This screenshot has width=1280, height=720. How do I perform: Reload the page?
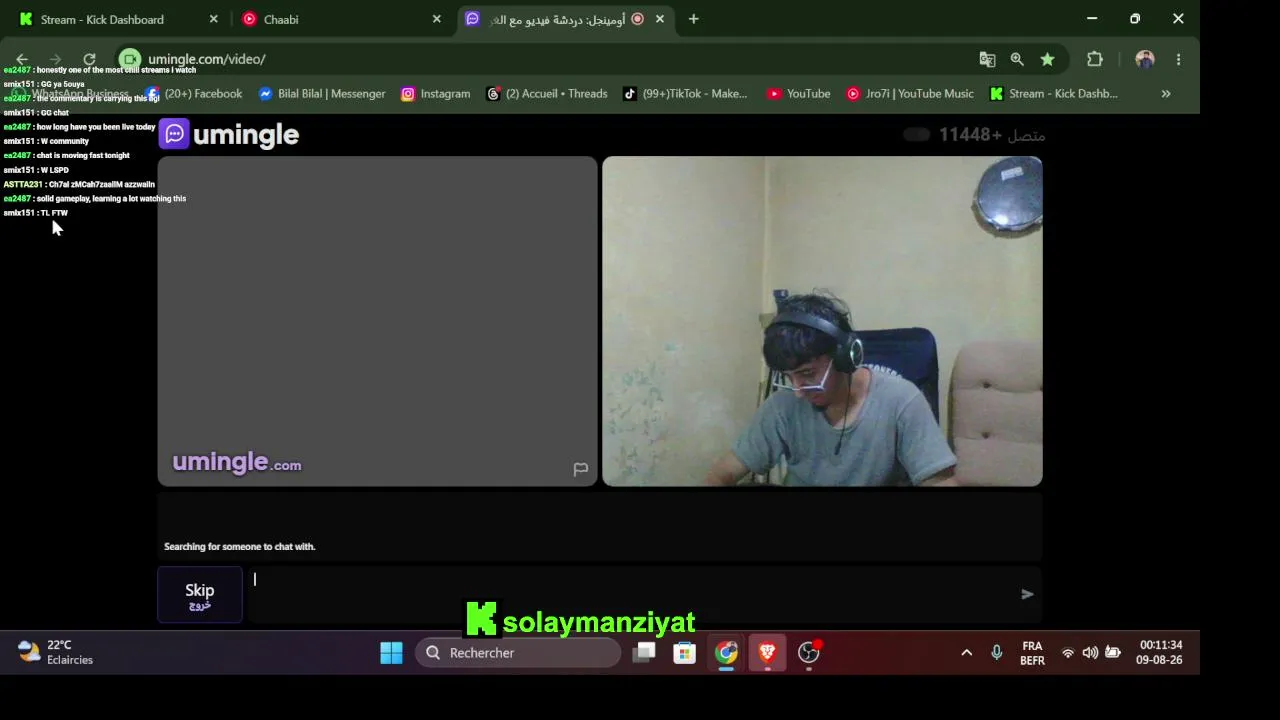pyautogui.click(x=89, y=59)
